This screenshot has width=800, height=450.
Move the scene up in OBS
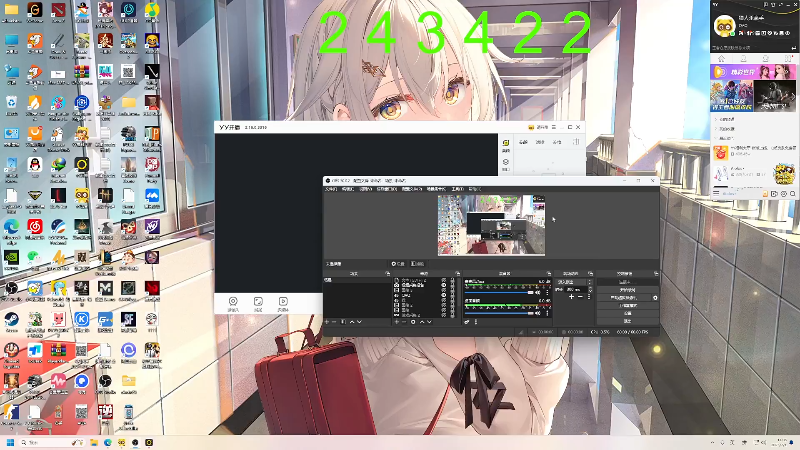[x=352, y=322]
